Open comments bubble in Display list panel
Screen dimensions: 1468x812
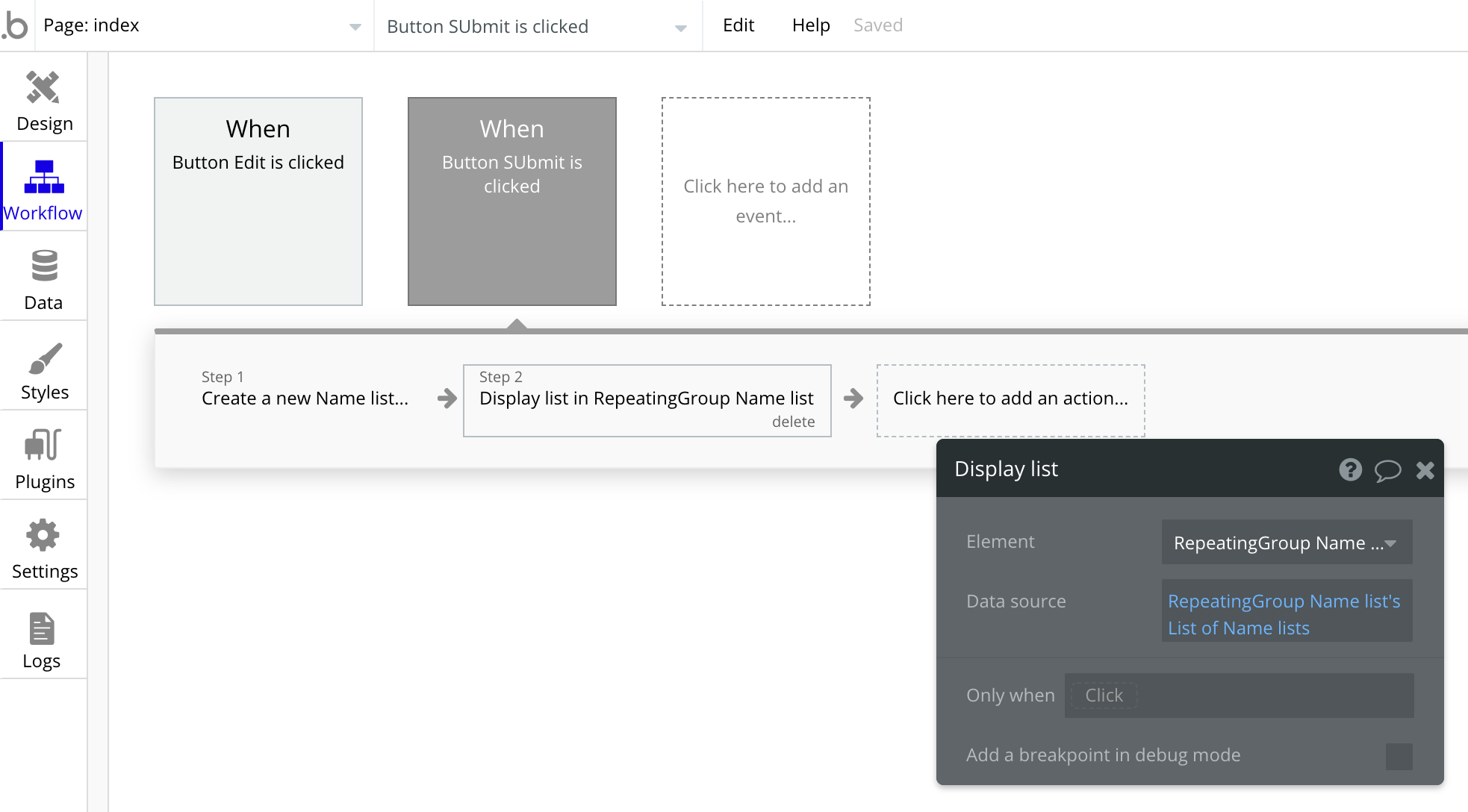point(1387,470)
